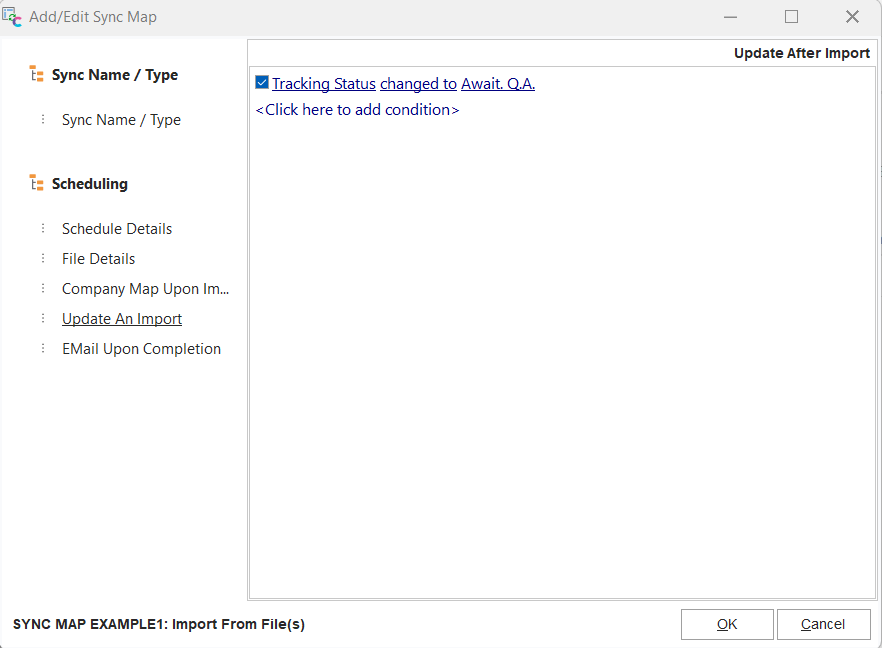The image size is (882, 648).
Task: Click the dotted handle beside File Details
Action: click(x=43, y=259)
